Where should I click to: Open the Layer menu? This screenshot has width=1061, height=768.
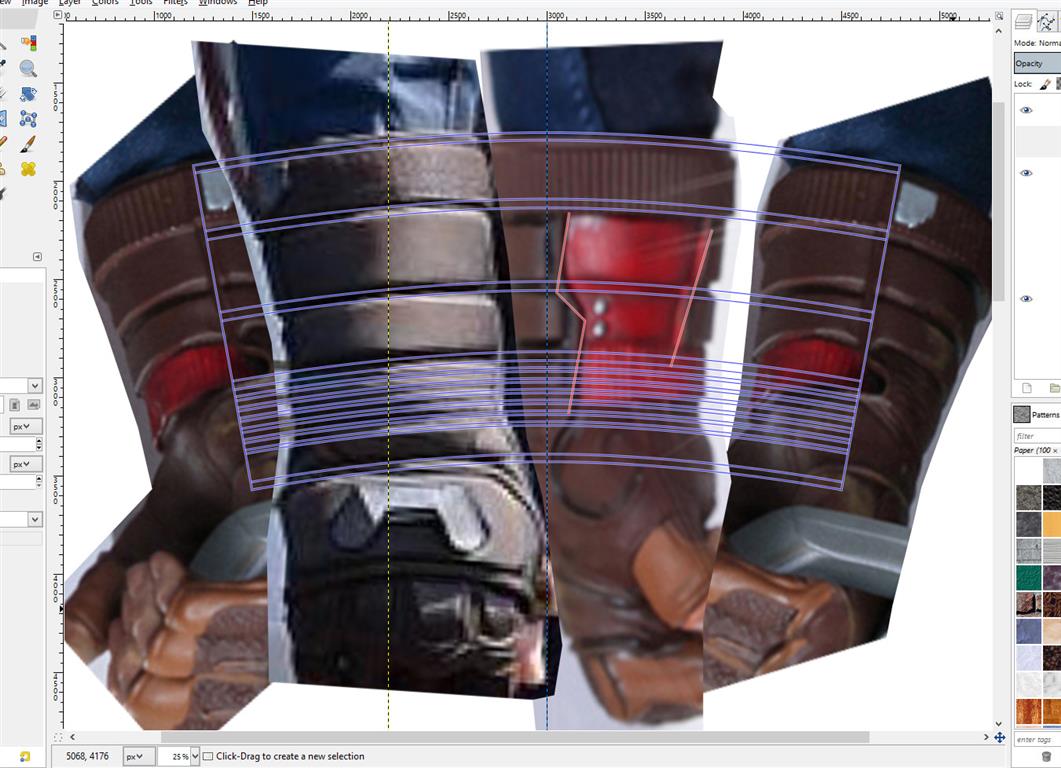[70, 3]
